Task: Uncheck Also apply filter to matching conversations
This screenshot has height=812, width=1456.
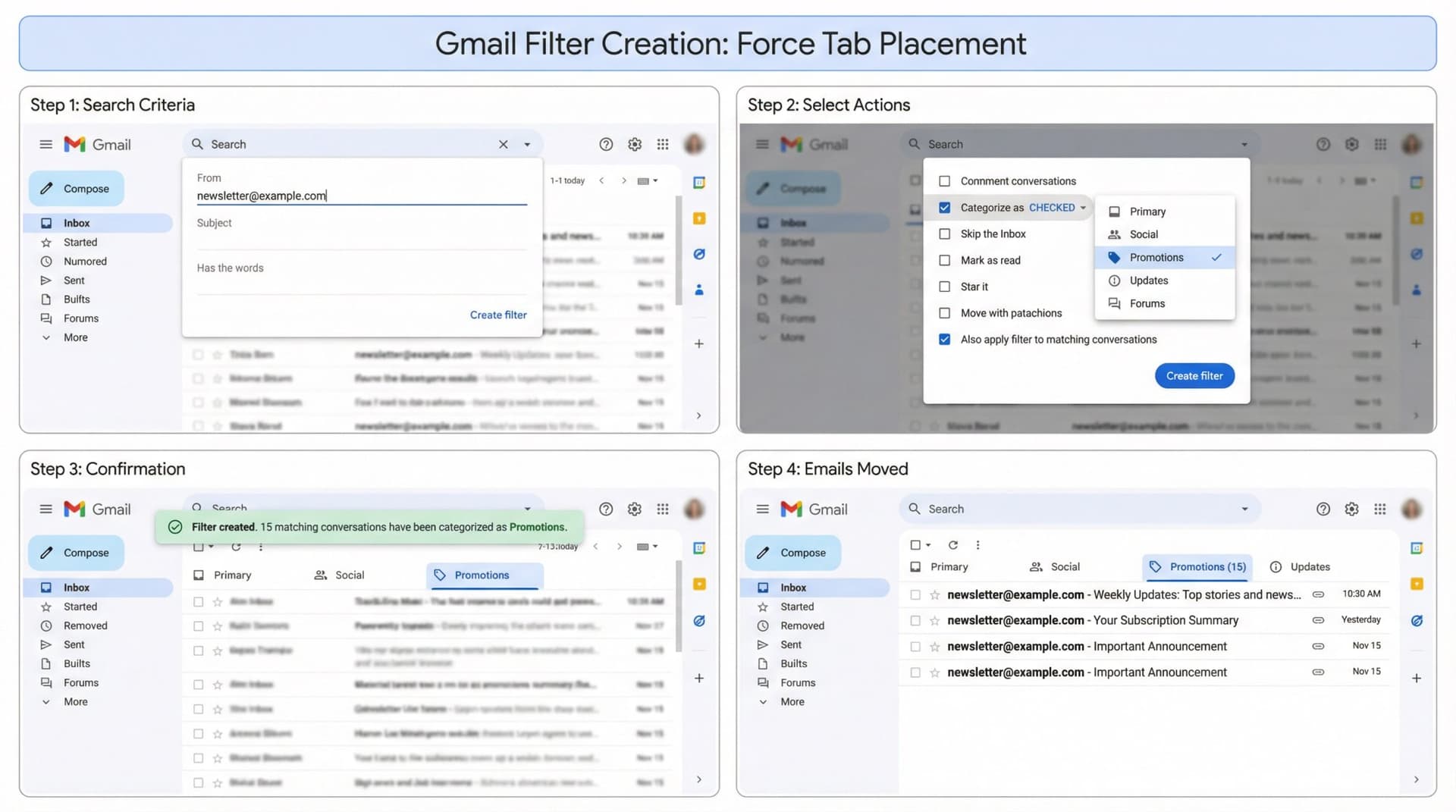Action: point(944,339)
